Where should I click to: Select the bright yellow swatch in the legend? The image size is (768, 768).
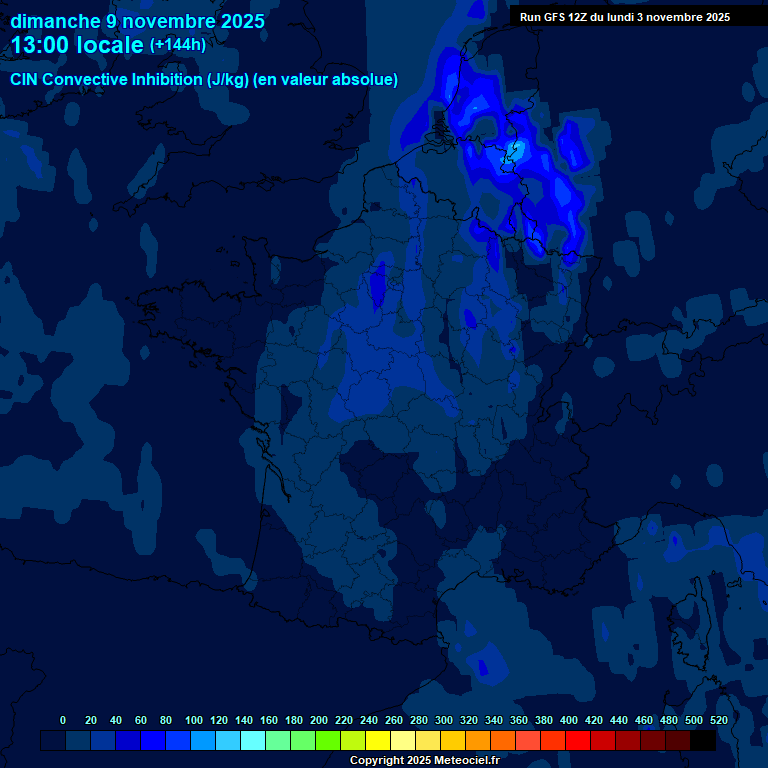[377, 740]
